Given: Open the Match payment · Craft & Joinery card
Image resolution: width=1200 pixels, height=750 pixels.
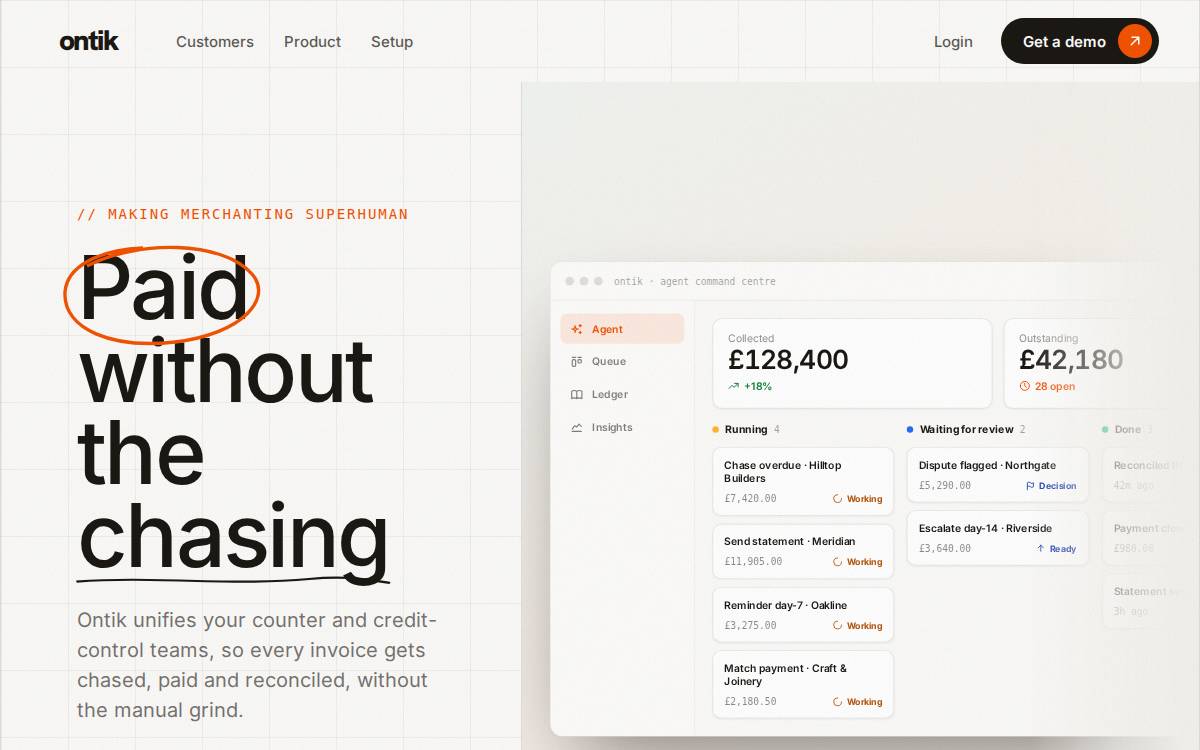Looking at the screenshot, I should 803,685.
